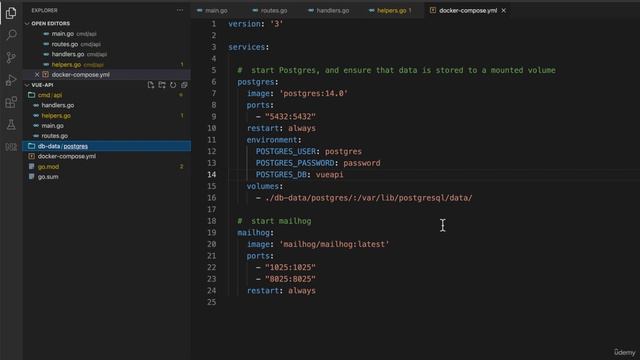
Task: Open the bottom activity bar icon below Testing
Action: click(x=11, y=147)
